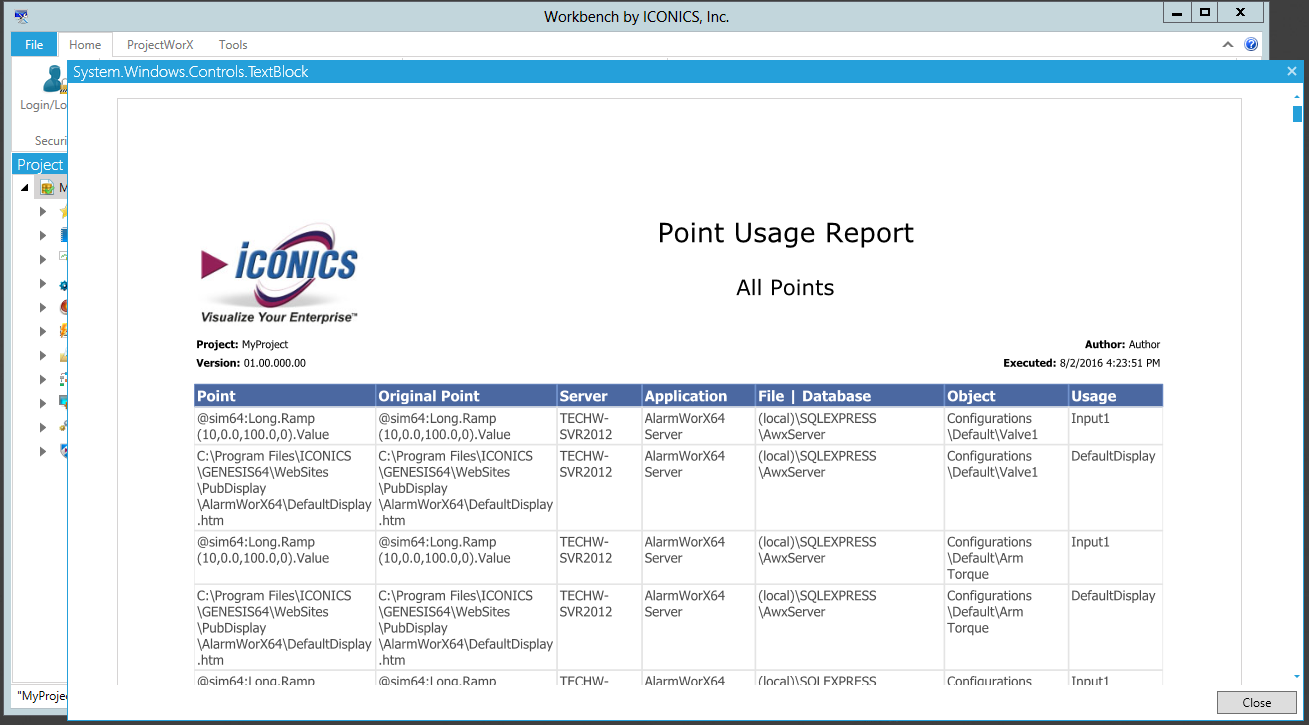The image size is (1309, 725).
Task: Open the blue Help question mark icon
Action: click(1251, 44)
